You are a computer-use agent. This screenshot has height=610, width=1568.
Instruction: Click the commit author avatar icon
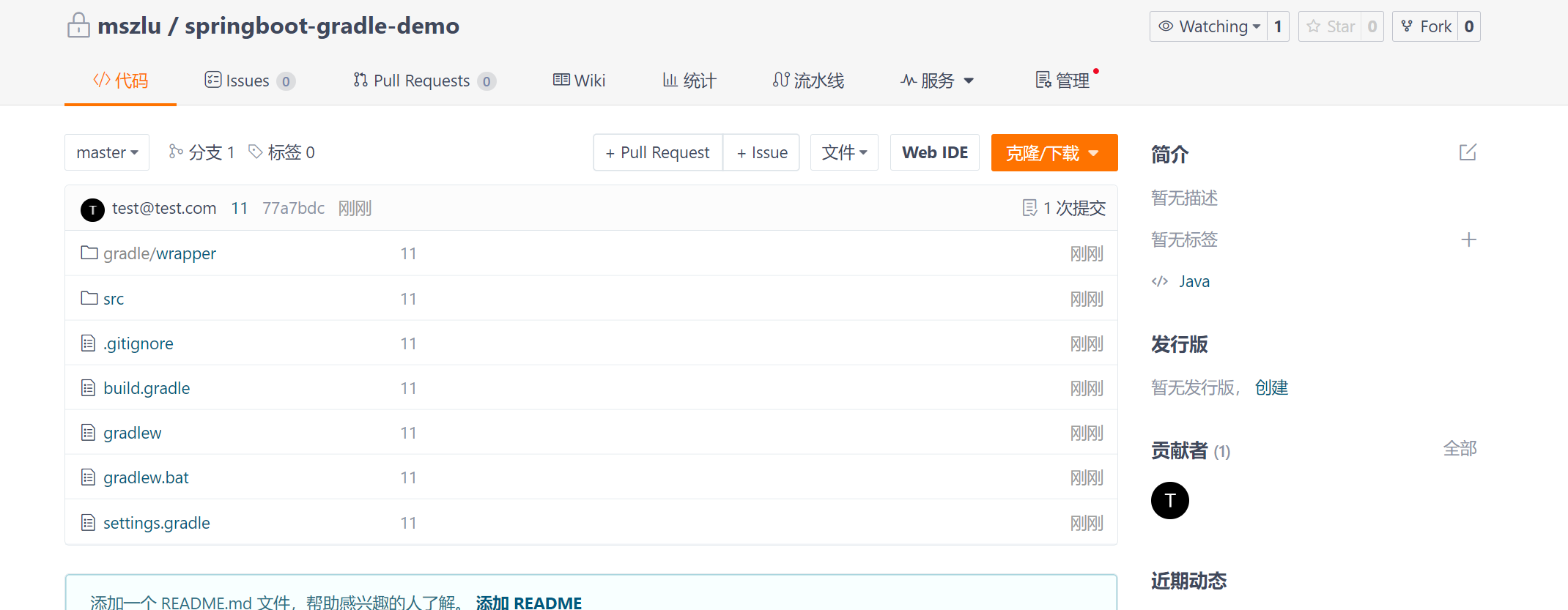[92, 209]
